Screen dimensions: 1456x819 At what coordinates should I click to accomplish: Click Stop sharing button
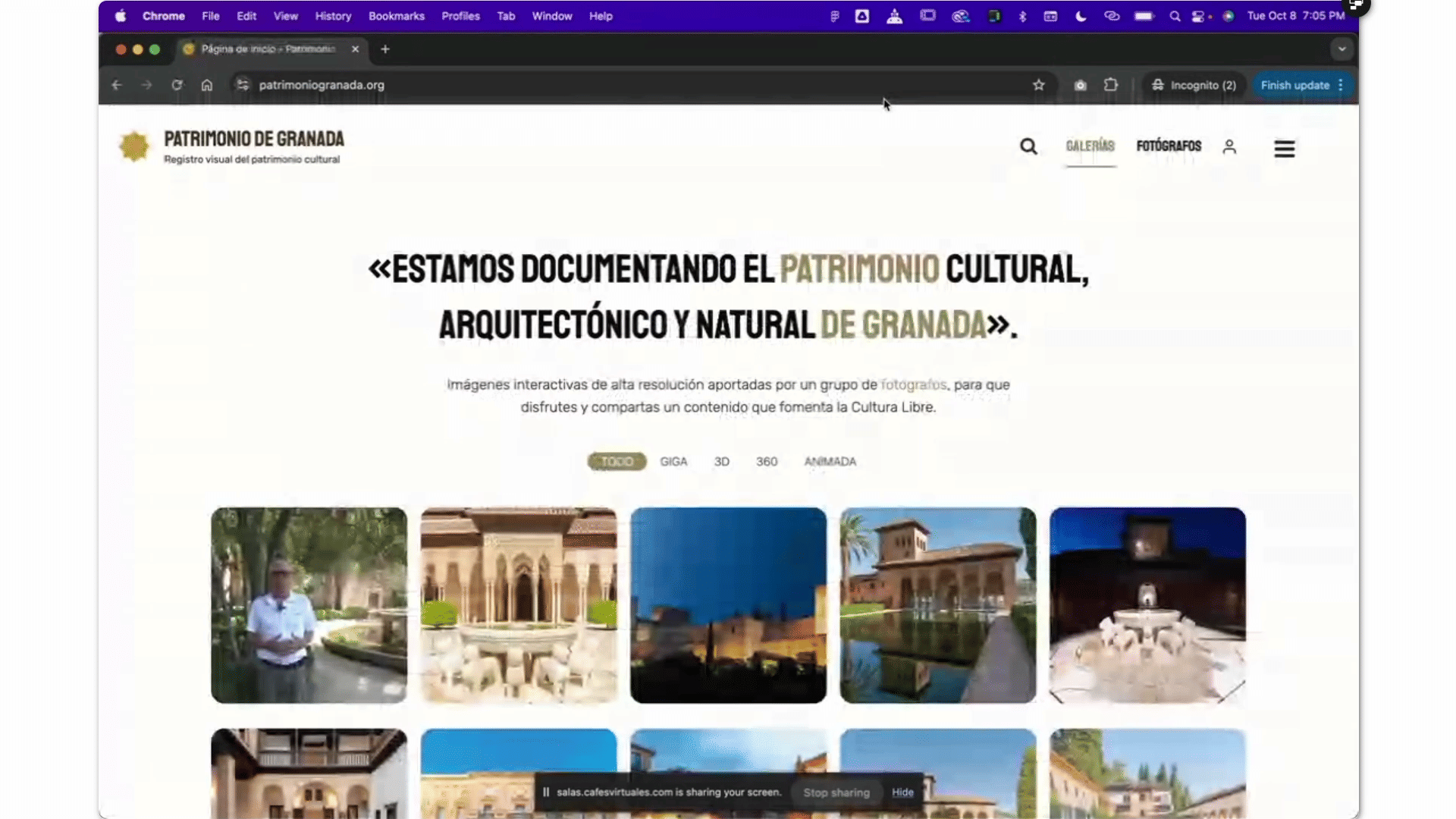836,792
